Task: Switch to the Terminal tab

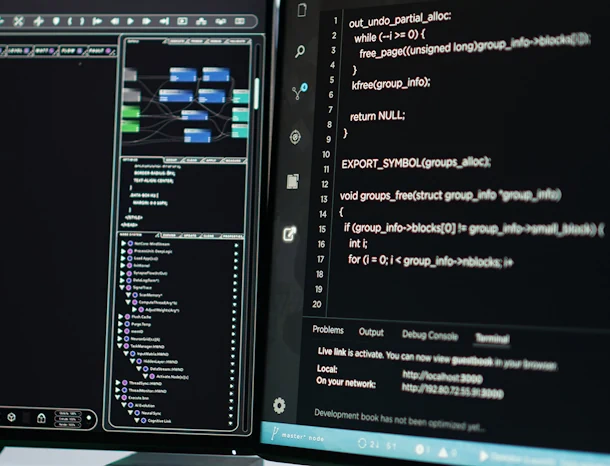Action: (492, 338)
